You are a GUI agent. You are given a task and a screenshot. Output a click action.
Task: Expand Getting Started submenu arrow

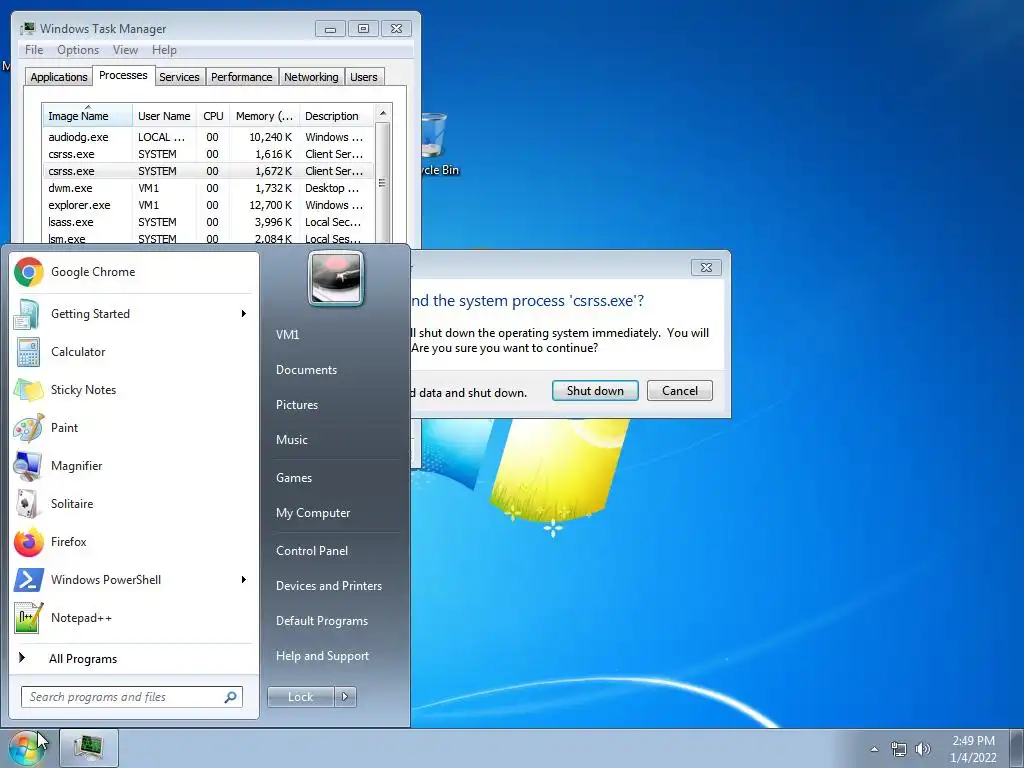click(x=244, y=314)
